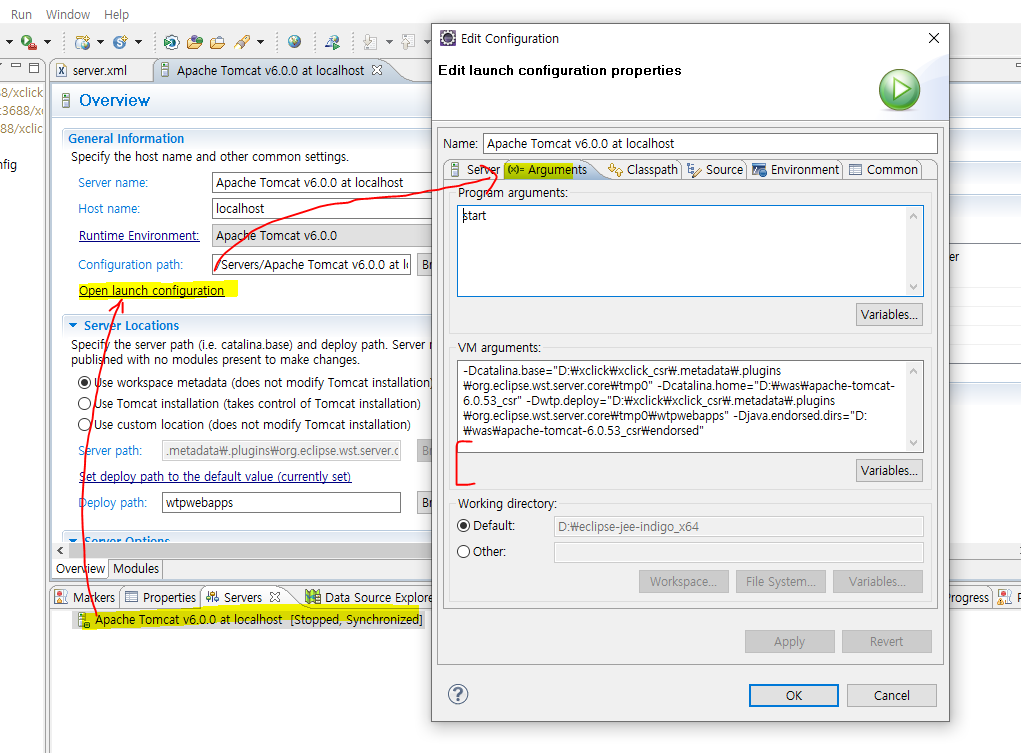This screenshot has height=753, width=1021.
Task: Click the Previous Annotation toolbar icon
Action: pyautogui.click(x=408, y=42)
